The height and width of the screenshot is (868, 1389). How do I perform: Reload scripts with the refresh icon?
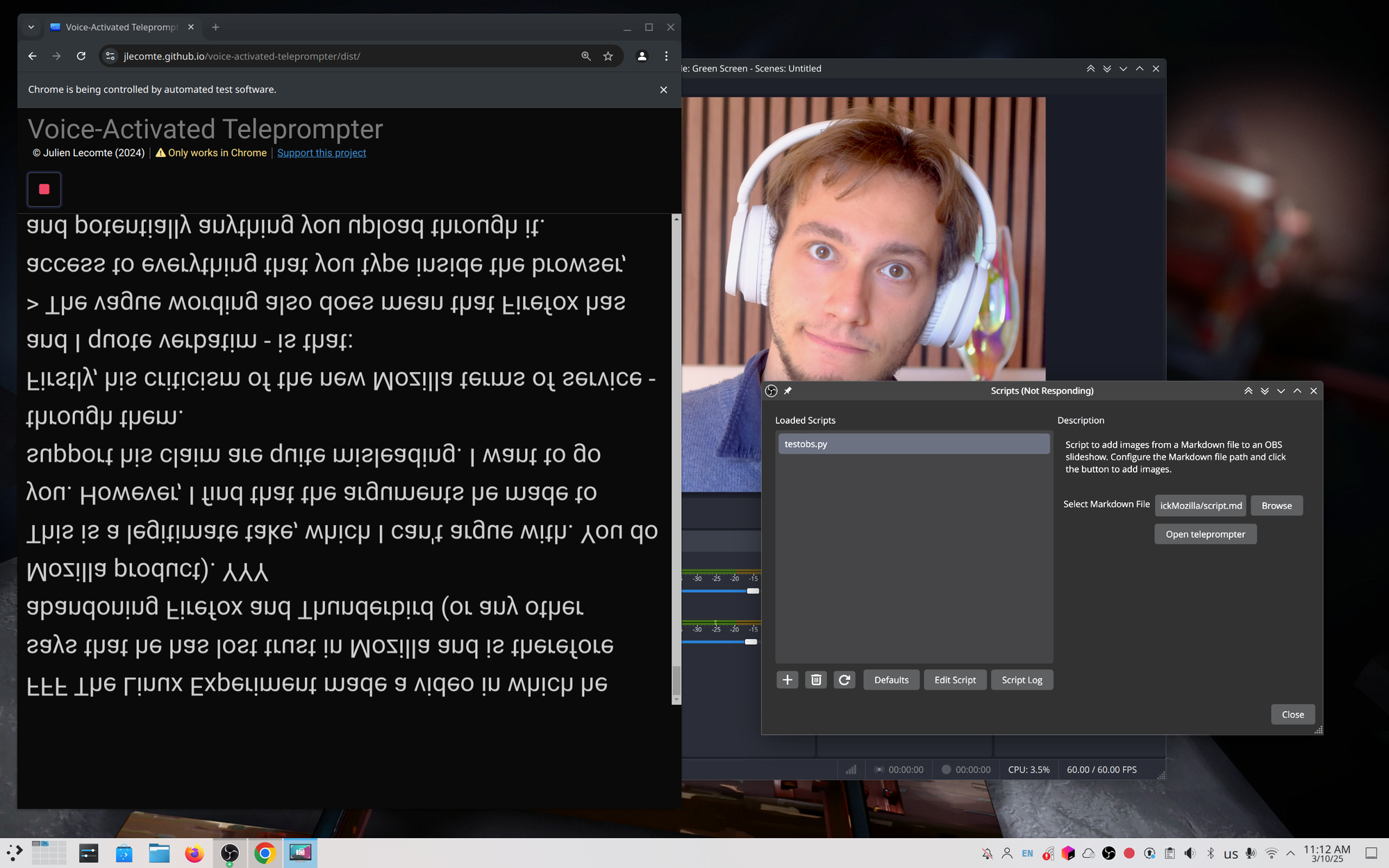point(845,680)
